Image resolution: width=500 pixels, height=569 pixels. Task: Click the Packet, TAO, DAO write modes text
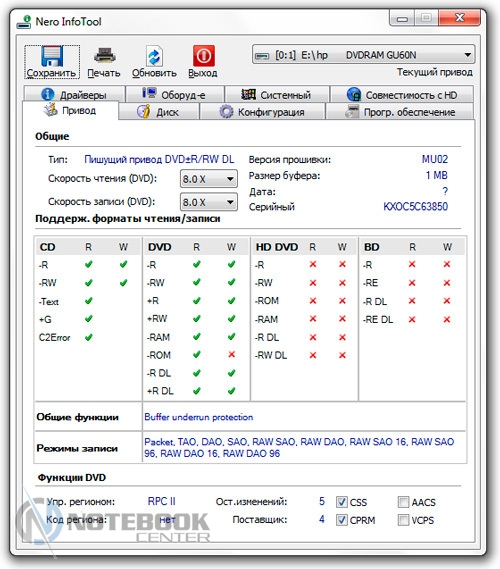click(x=299, y=447)
